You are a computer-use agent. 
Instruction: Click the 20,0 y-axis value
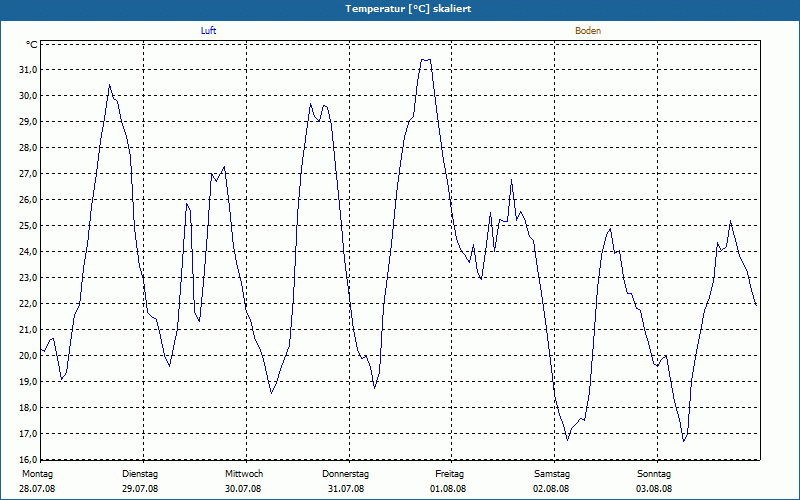tap(28, 356)
